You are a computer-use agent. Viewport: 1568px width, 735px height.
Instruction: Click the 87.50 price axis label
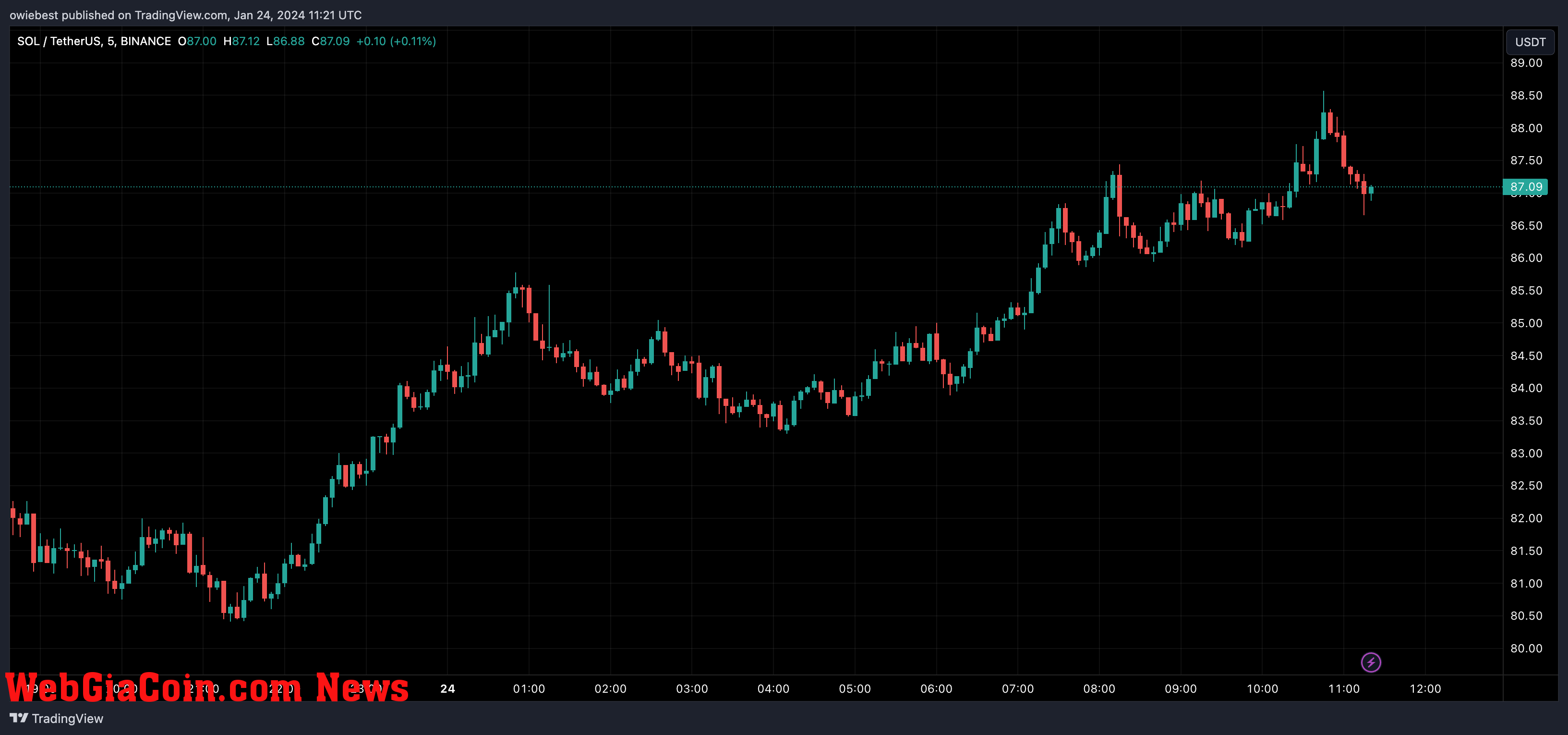click(x=1526, y=160)
